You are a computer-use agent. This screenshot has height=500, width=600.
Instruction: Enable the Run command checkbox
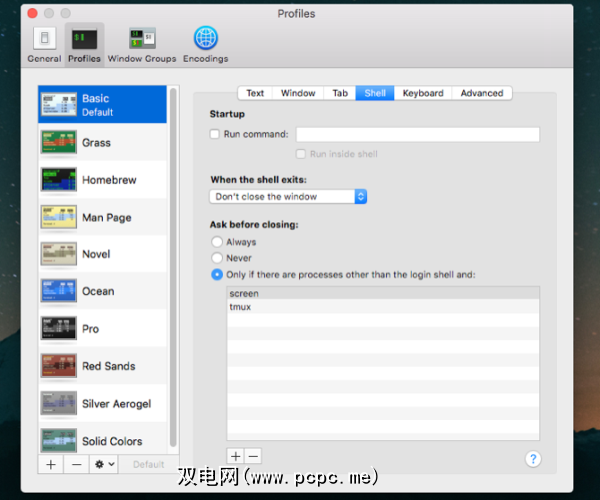click(x=215, y=134)
